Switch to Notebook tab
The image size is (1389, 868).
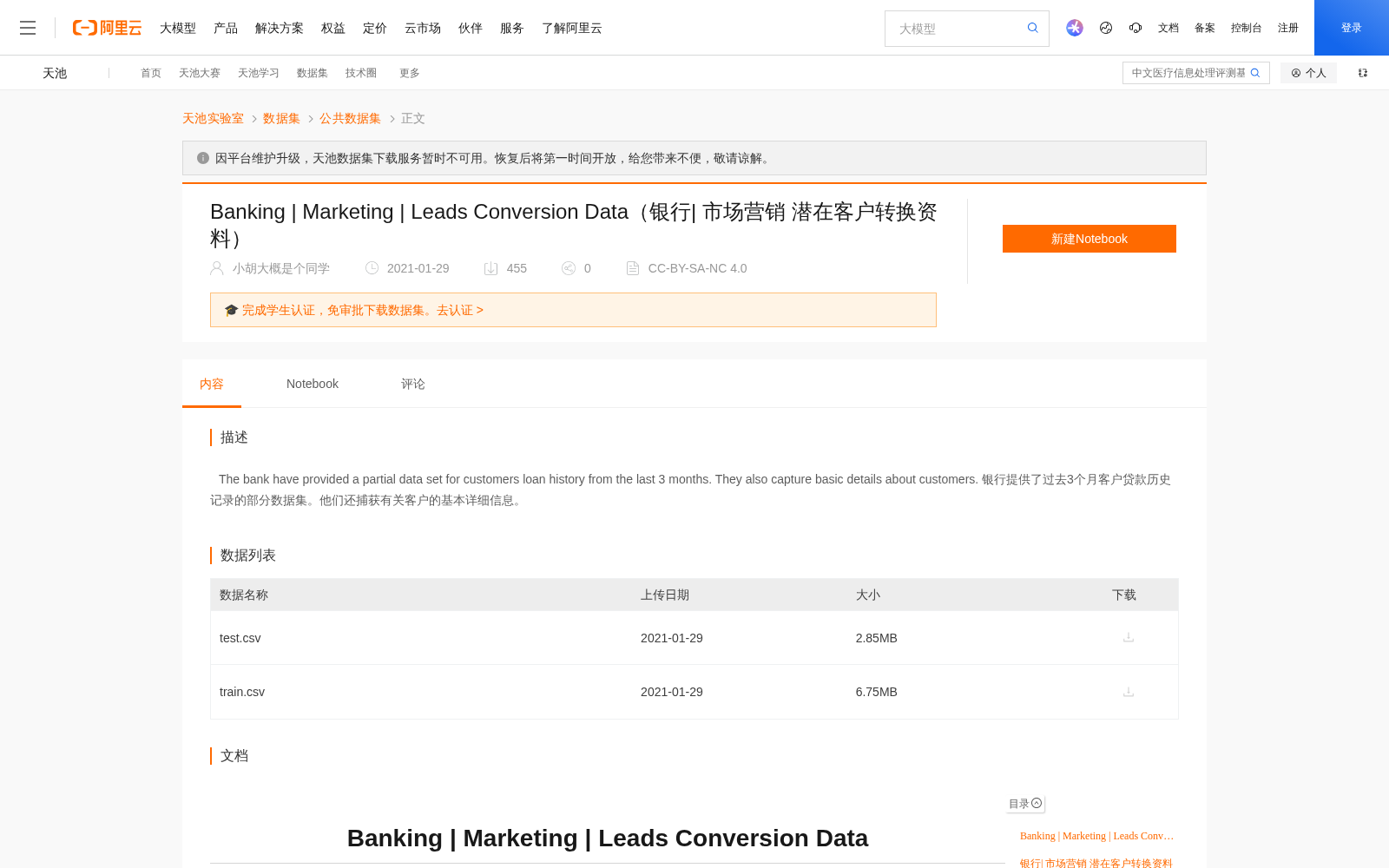click(313, 384)
